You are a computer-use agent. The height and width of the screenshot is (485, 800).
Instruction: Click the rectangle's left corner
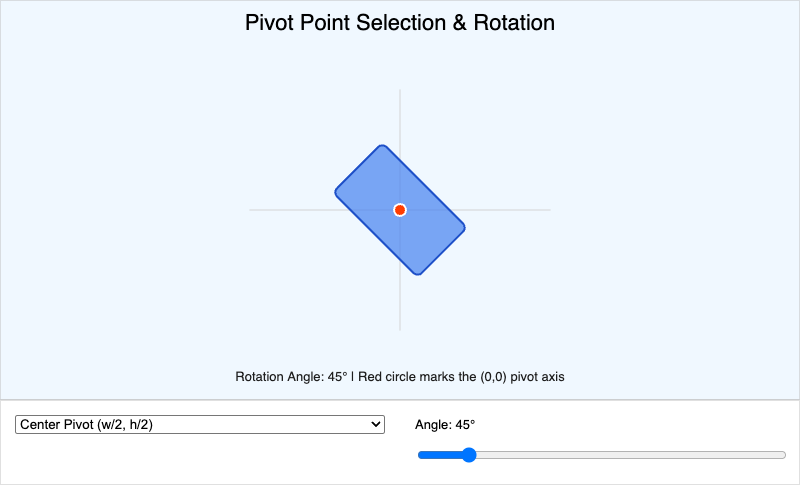click(x=337, y=192)
